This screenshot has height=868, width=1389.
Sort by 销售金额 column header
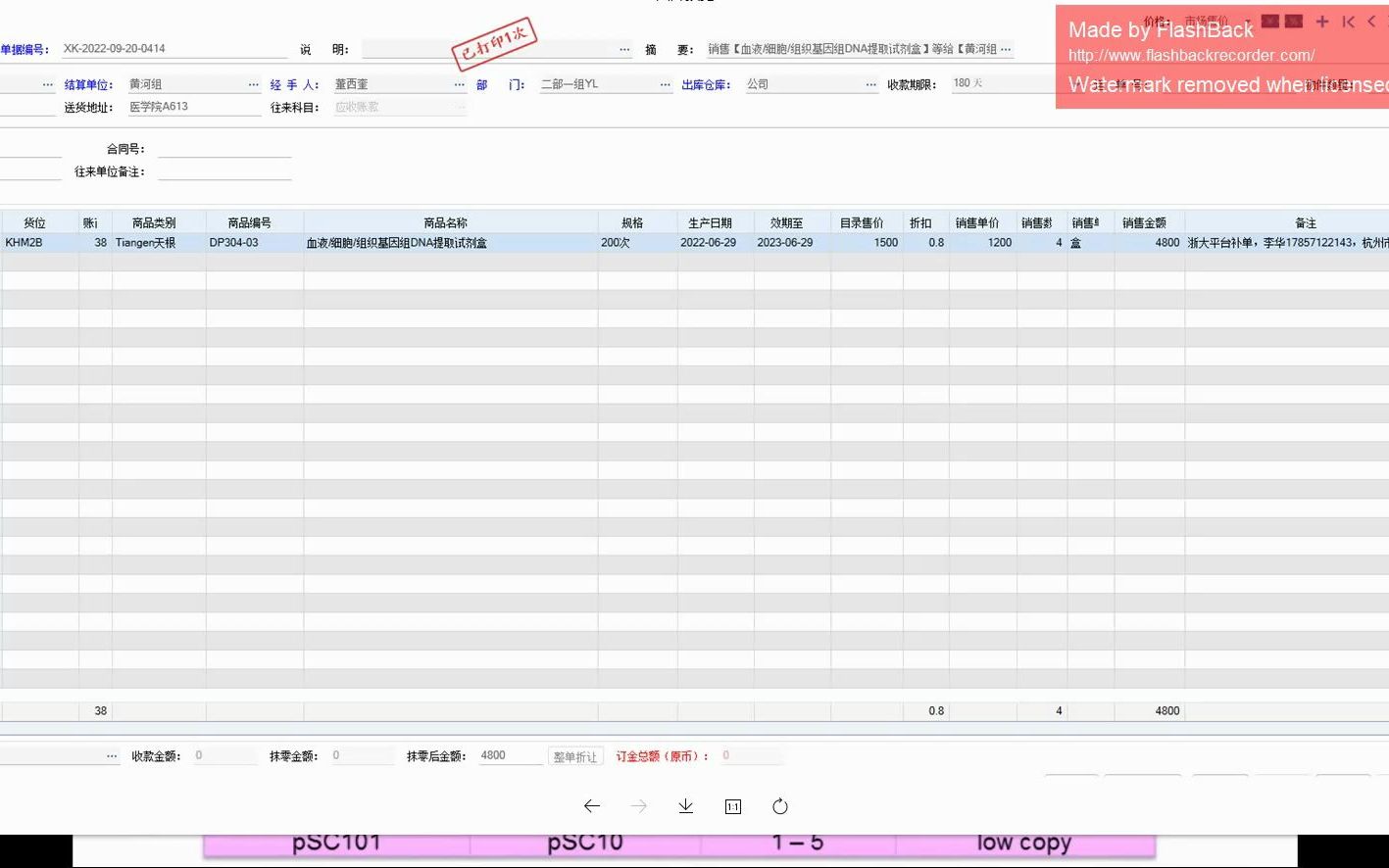(x=1149, y=223)
